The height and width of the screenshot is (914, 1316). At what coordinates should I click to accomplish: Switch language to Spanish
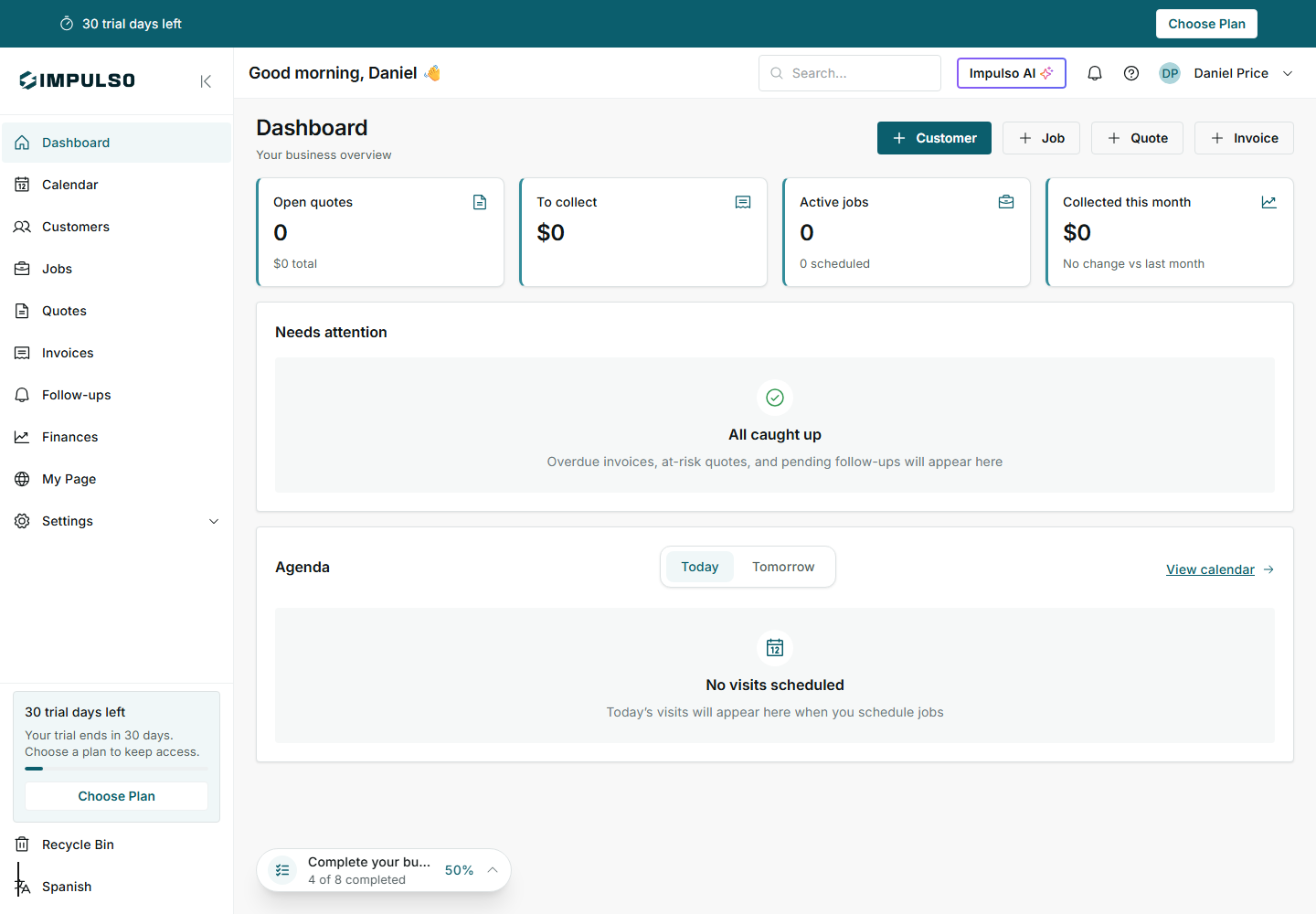click(116, 887)
